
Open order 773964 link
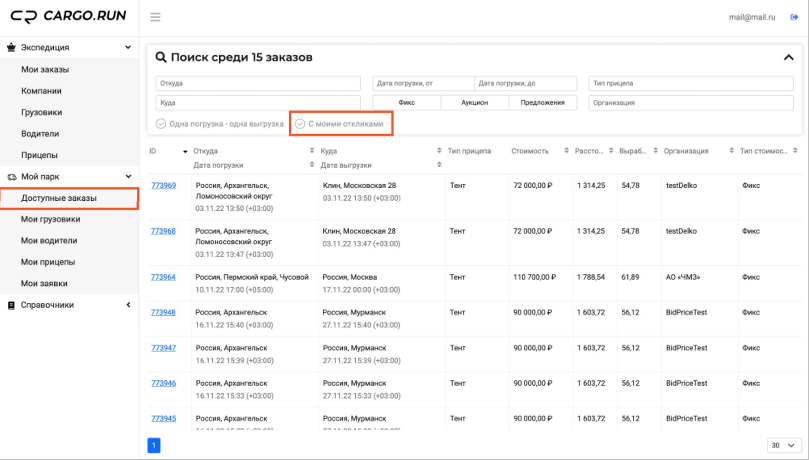tap(163, 277)
